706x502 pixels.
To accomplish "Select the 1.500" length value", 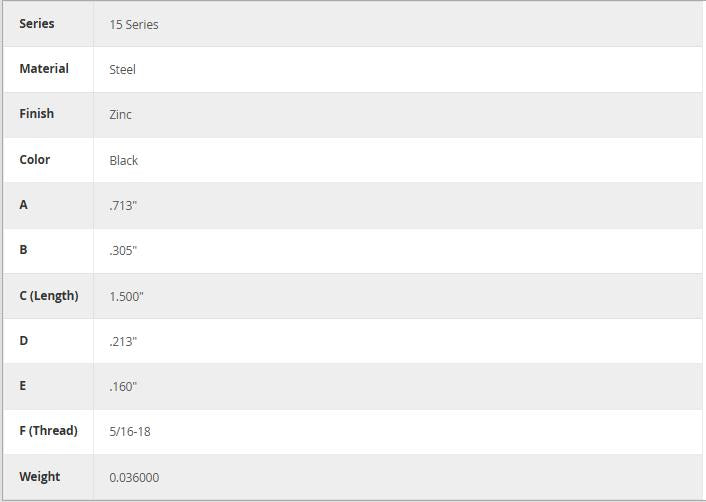I will coord(126,296).
